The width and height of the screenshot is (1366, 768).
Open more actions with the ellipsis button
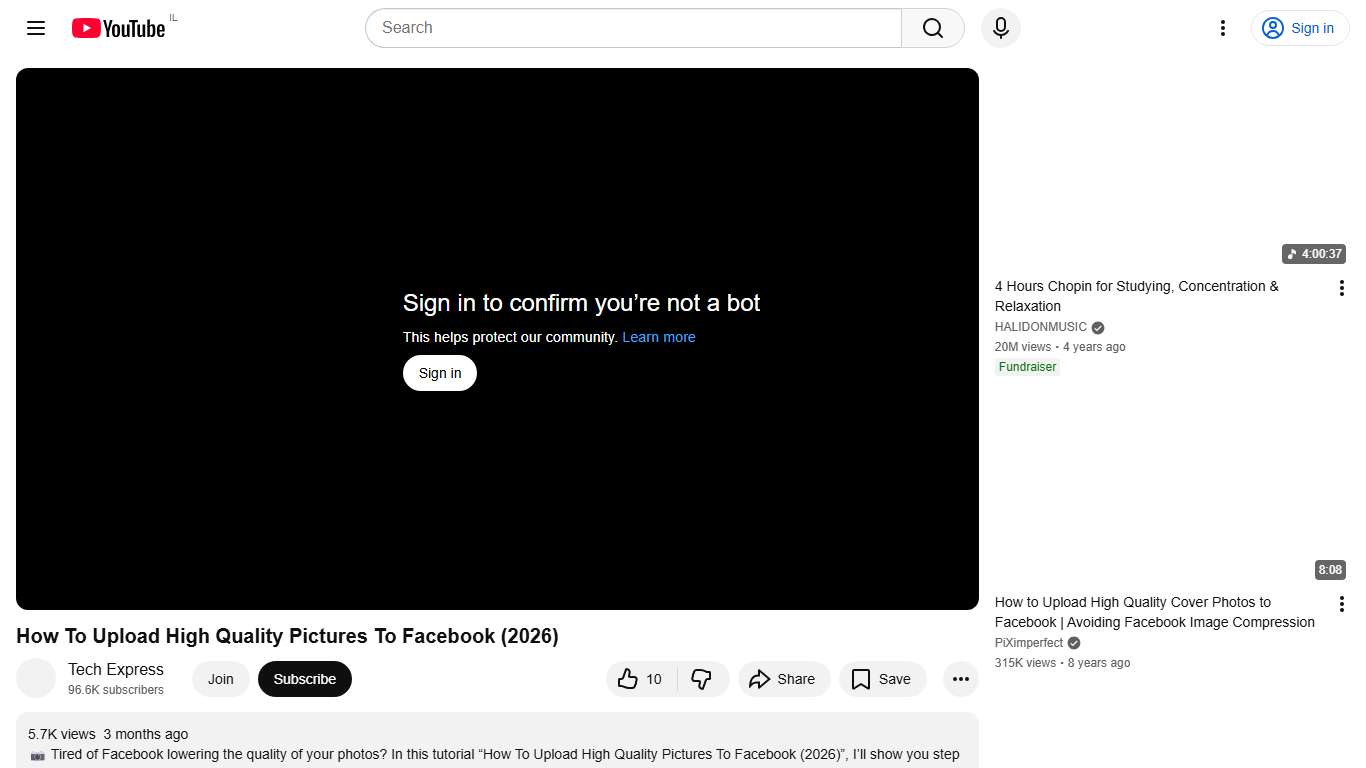point(960,679)
